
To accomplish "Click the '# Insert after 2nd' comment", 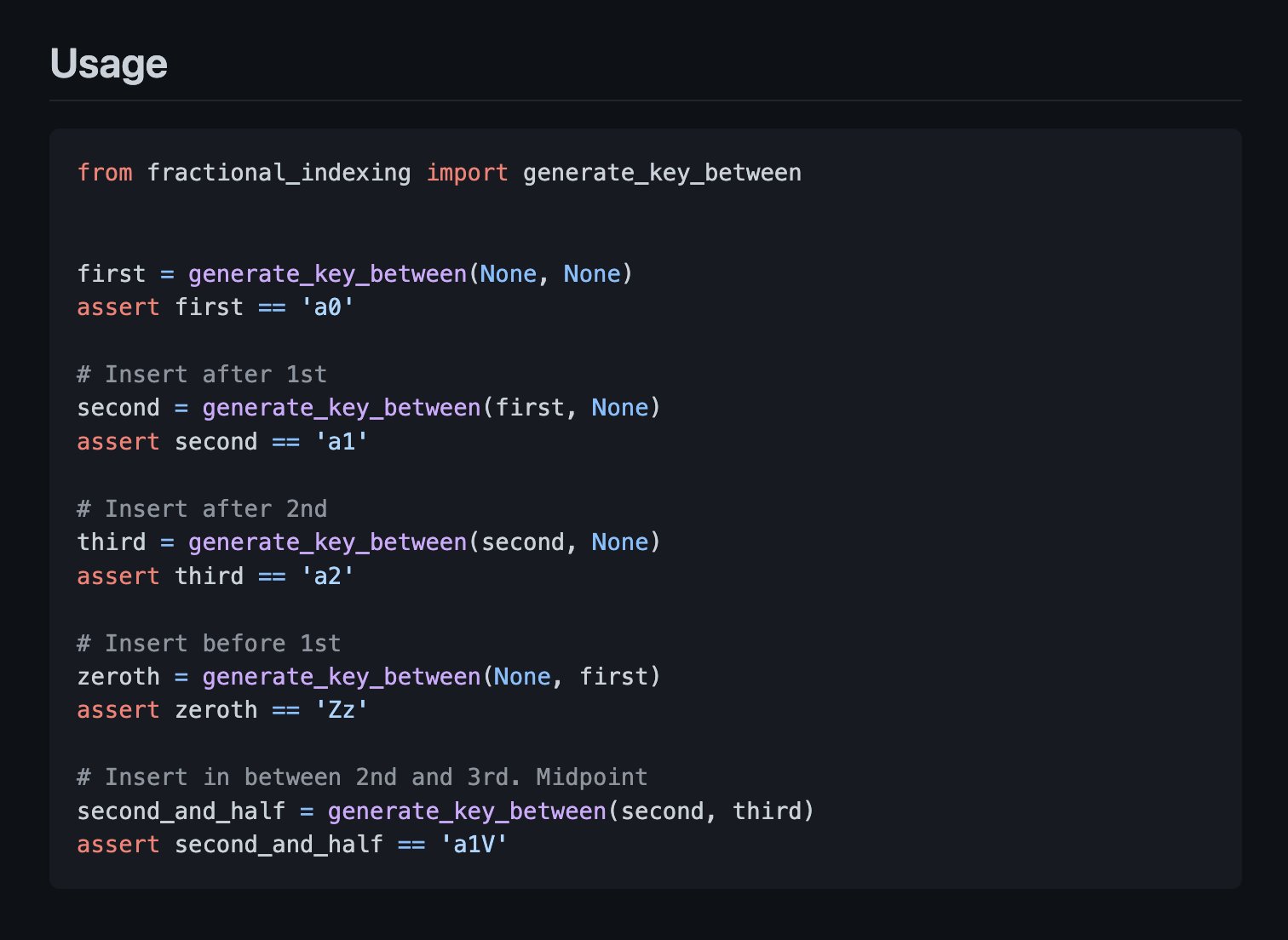I will click(x=202, y=509).
